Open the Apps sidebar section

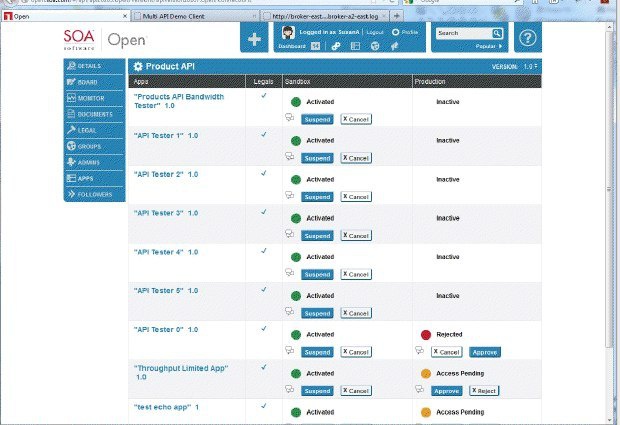[x=95, y=178]
